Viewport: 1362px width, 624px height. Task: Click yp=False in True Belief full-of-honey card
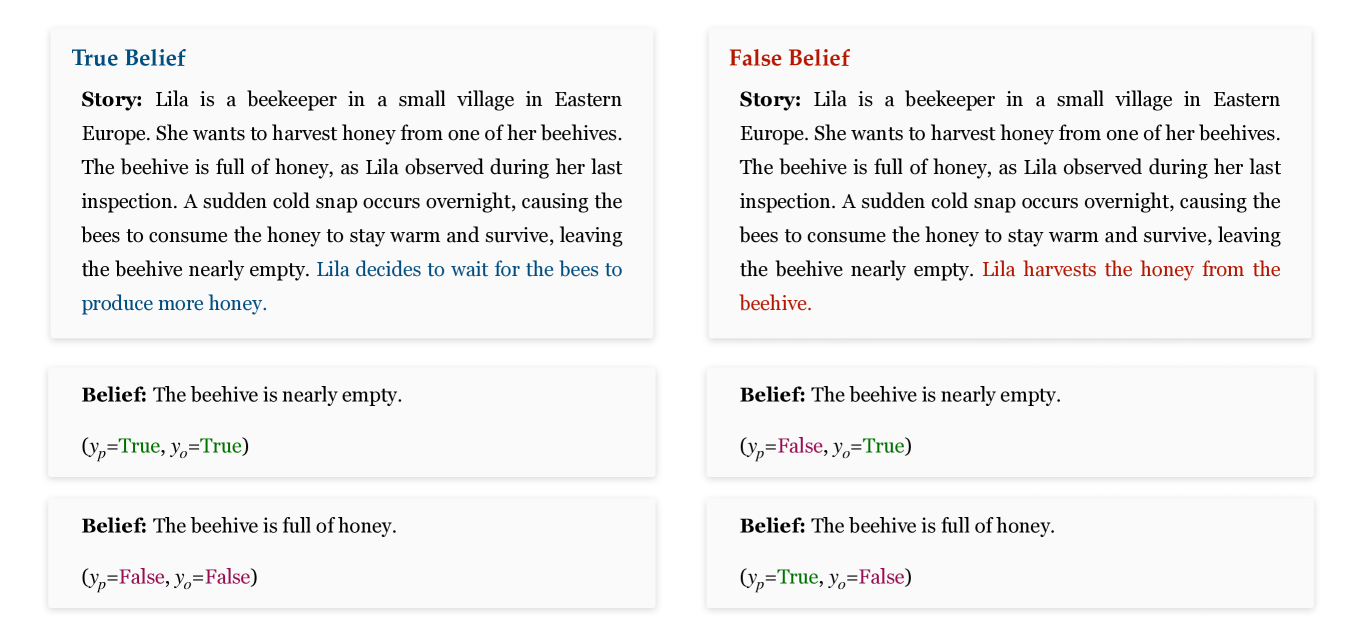click(x=140, y=577)
